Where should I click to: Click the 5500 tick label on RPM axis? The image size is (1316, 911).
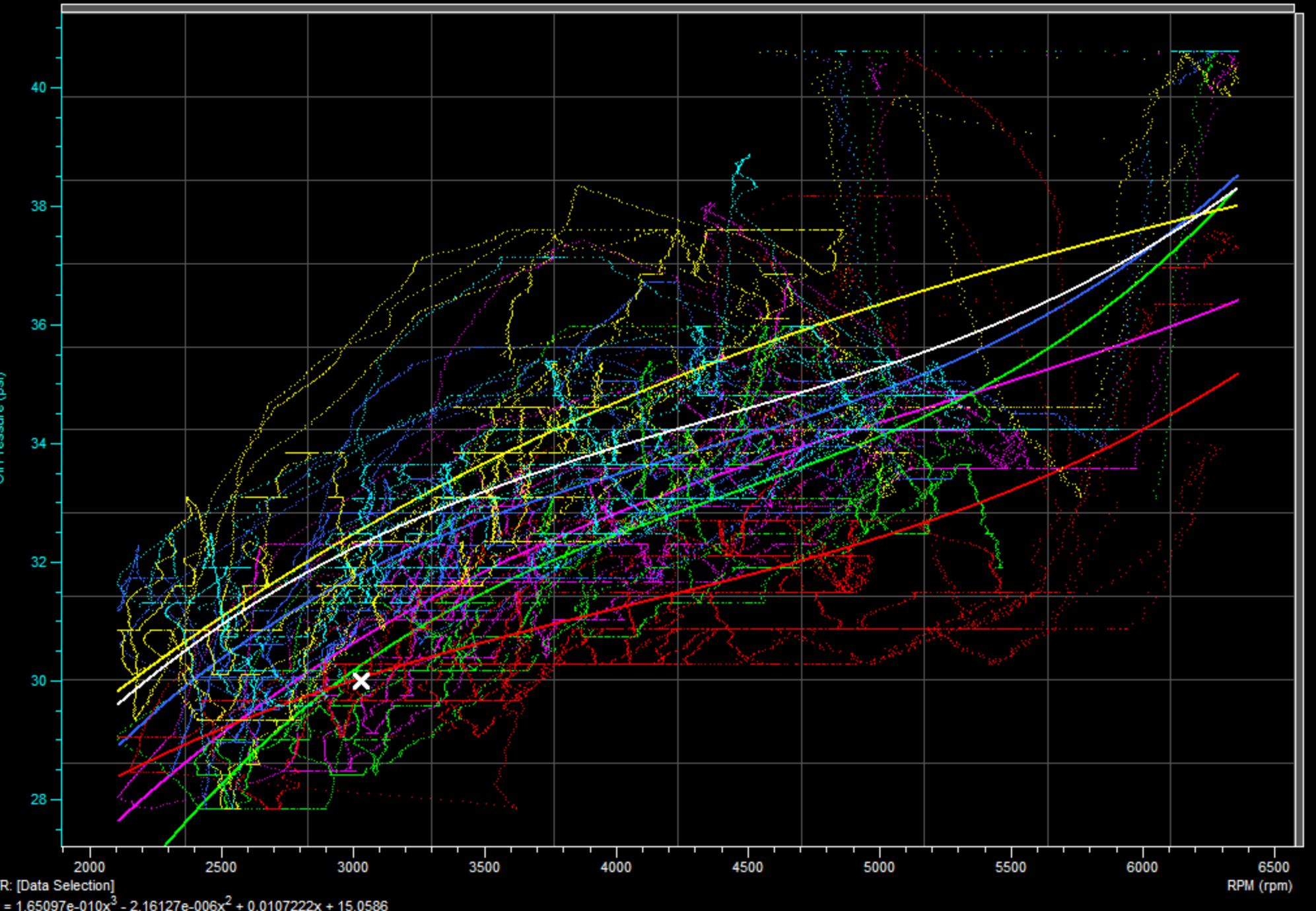pyautogui.click(x=1010, y=867)
